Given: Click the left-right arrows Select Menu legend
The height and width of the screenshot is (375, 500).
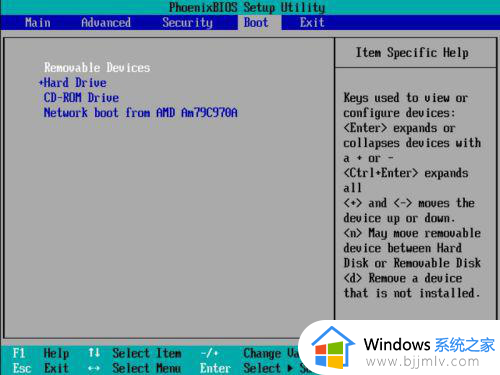Looking at the screenshot, I should tap(134, 368).
